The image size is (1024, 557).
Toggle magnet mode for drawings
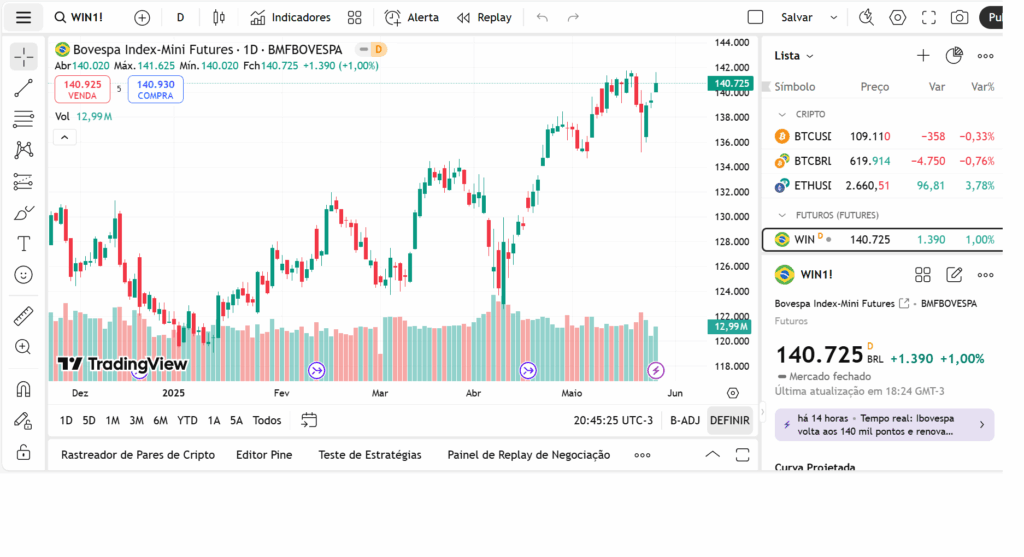24,389
